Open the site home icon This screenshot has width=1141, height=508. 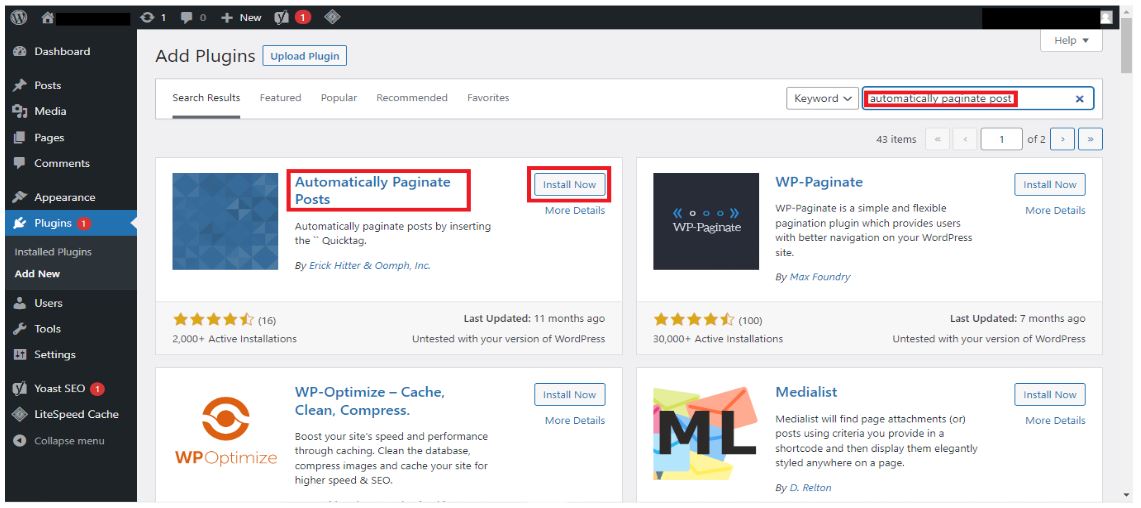(48, 17)
